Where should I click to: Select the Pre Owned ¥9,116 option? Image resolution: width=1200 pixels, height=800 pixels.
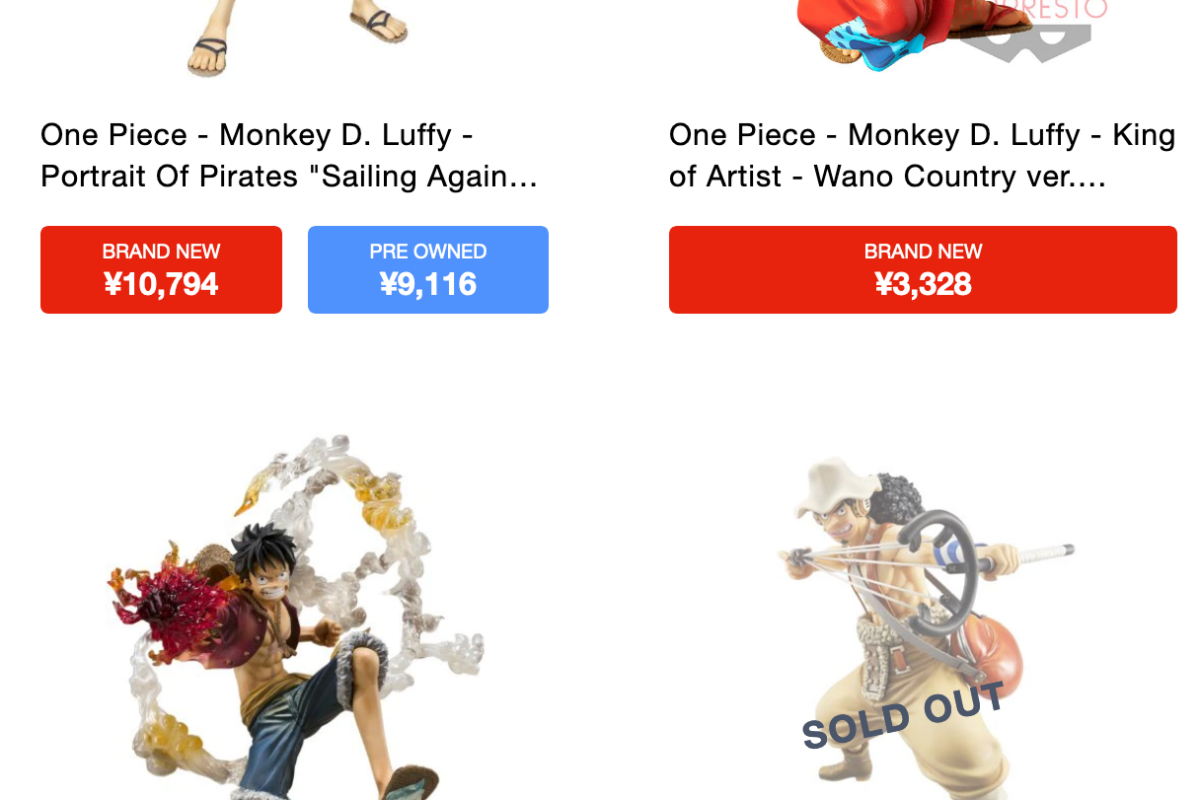[428, 270]
